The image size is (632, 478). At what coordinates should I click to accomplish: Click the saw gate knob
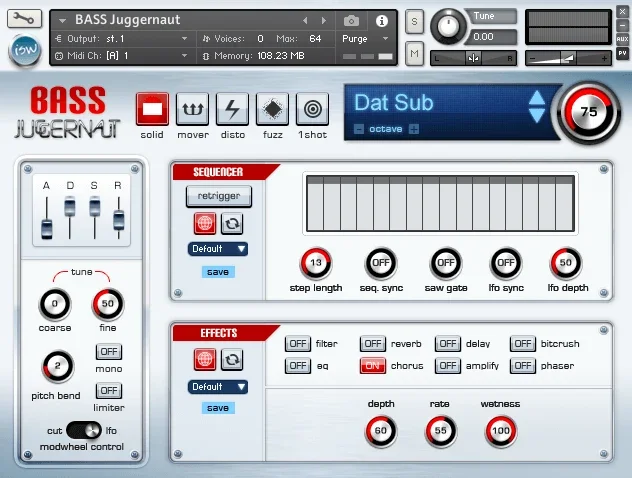click(x=446, y=263)
